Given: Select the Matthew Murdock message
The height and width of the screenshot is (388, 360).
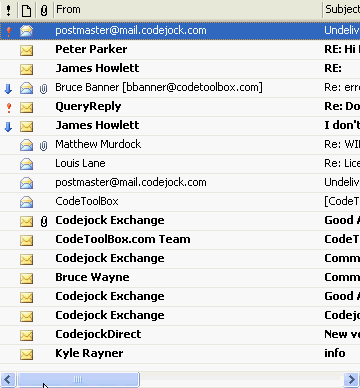Looking at the screenshot, I should [x=180, y=145].
